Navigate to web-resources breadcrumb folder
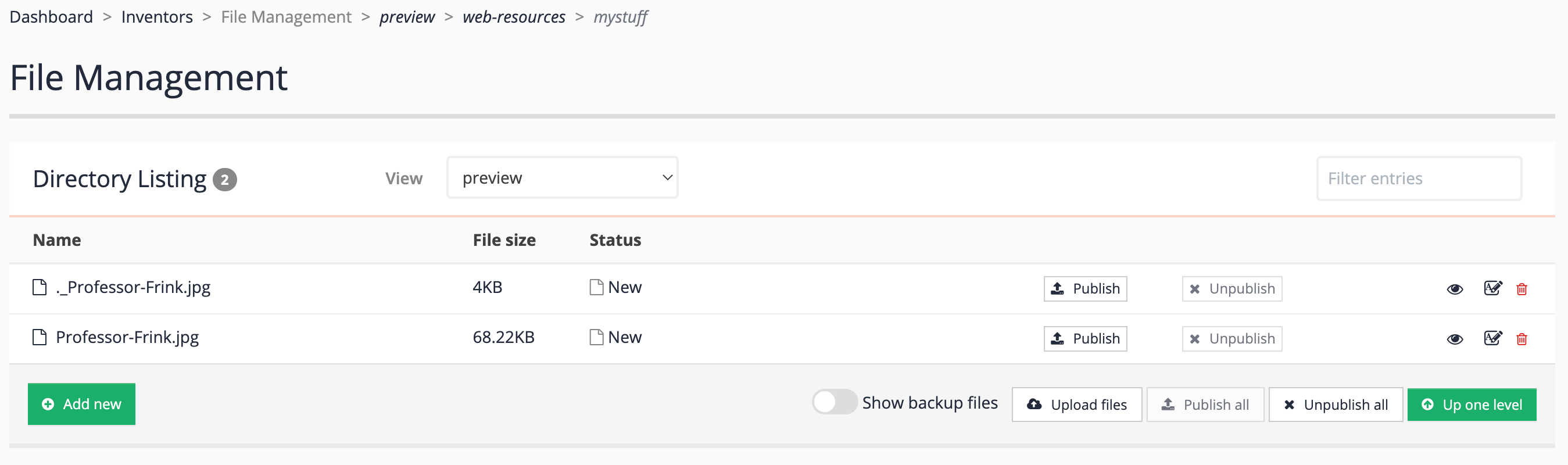The height and width of the screenshot is (465, 1568). [x=514, y=17]
